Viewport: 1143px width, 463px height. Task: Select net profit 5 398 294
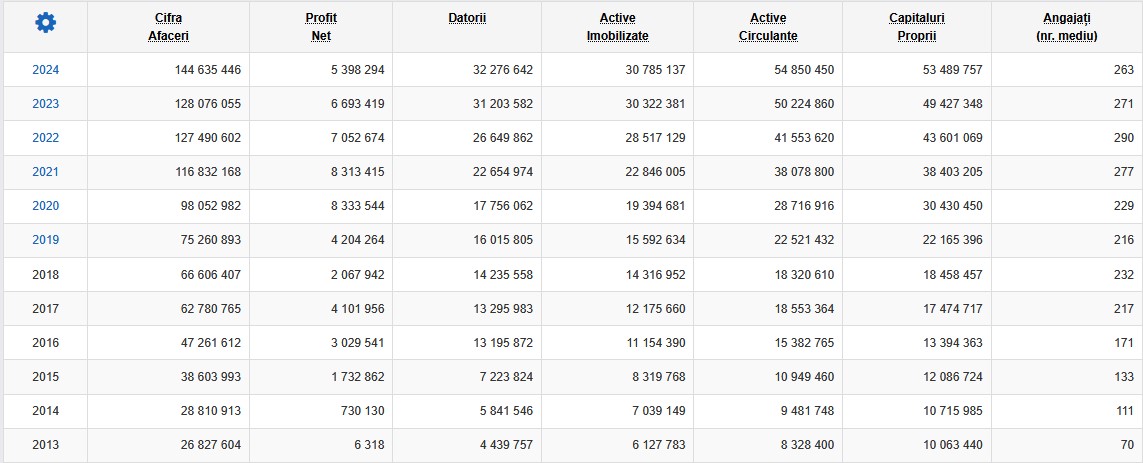(x=357, y=70)
